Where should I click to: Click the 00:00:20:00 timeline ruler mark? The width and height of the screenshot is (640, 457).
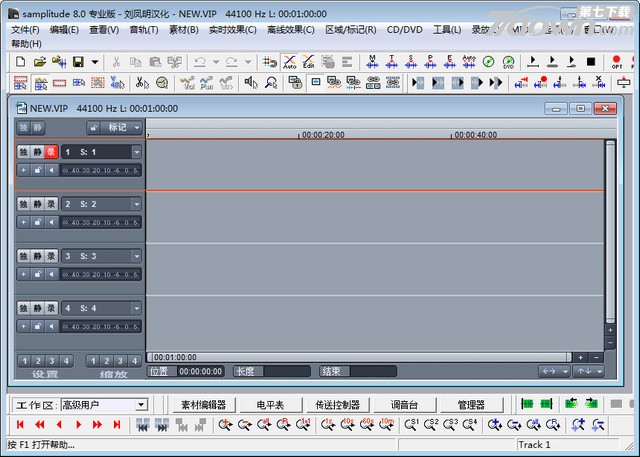pos(323,135)
